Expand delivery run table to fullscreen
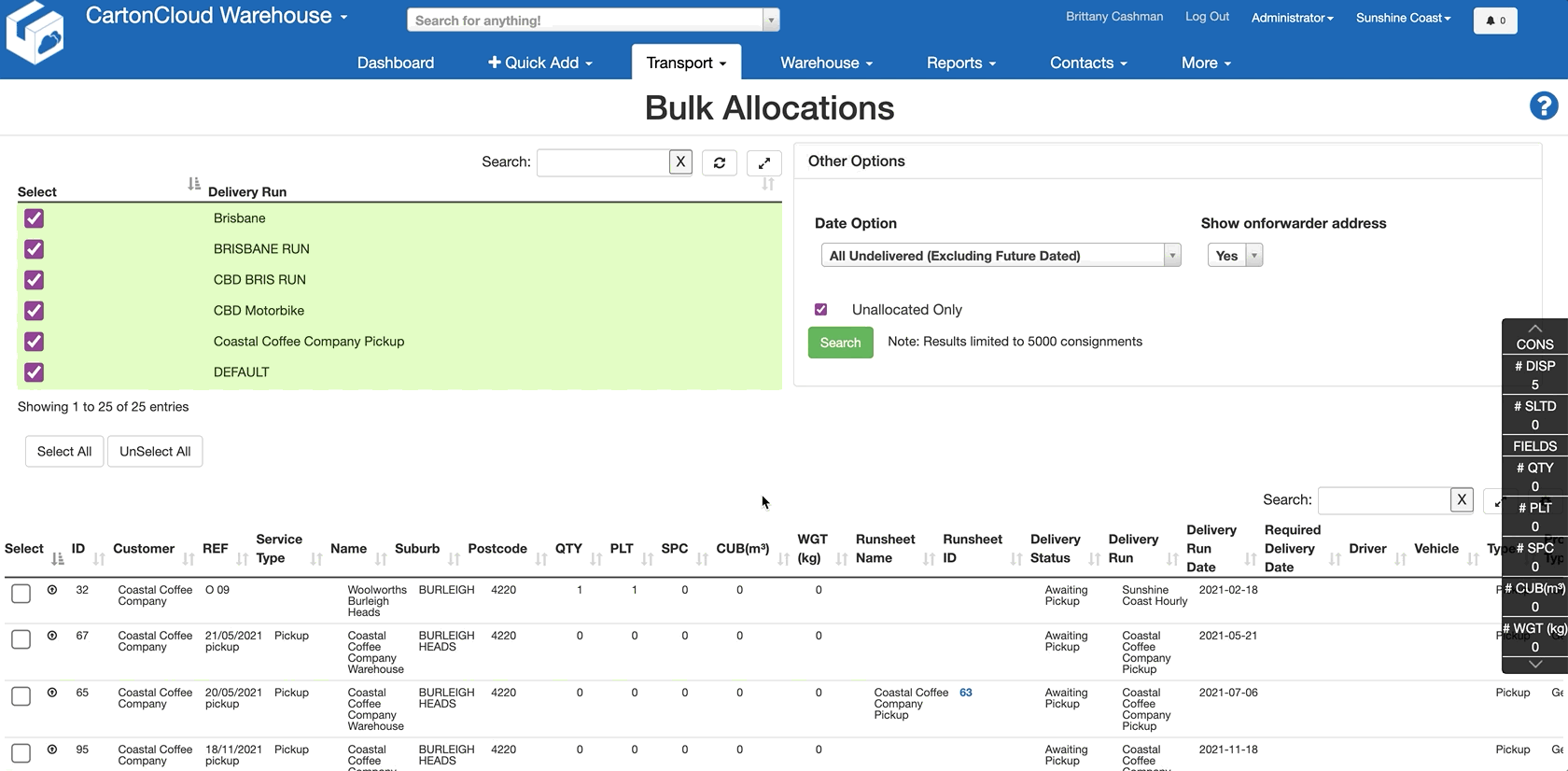 click(x=763, y=162)
